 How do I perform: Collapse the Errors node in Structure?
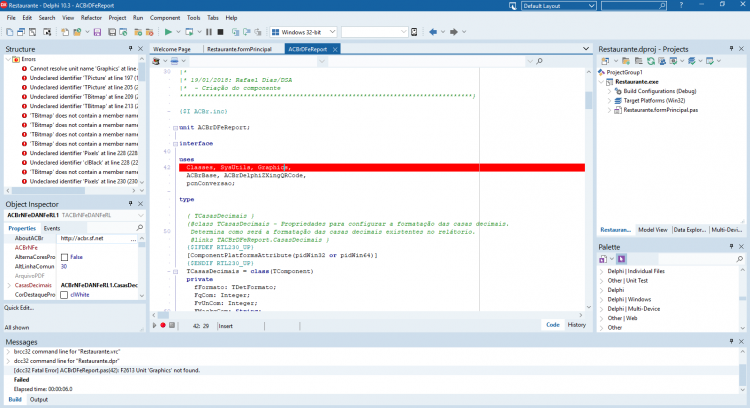pyautogui.click(x=8, y=59)
